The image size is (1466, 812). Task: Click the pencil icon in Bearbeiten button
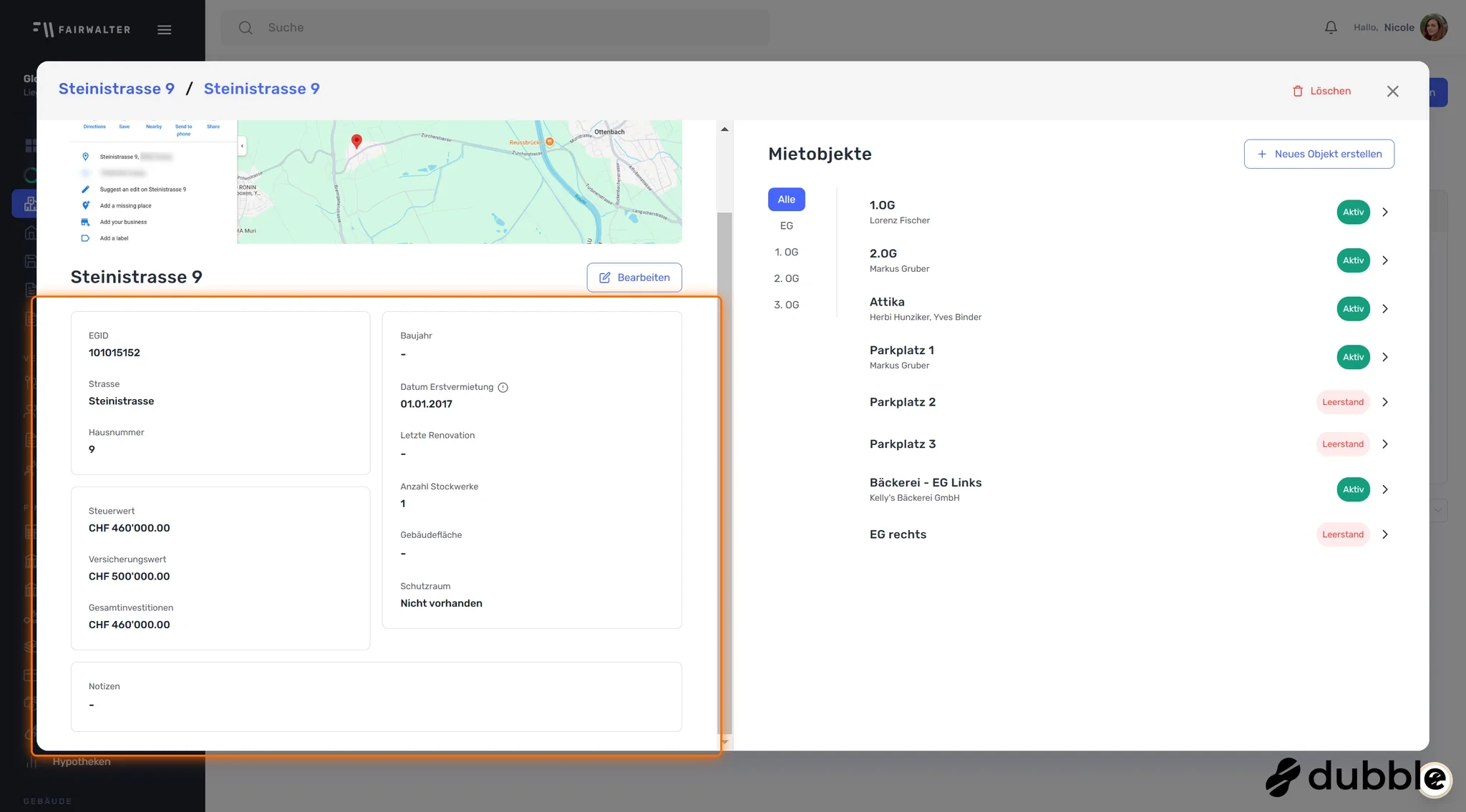605,278
